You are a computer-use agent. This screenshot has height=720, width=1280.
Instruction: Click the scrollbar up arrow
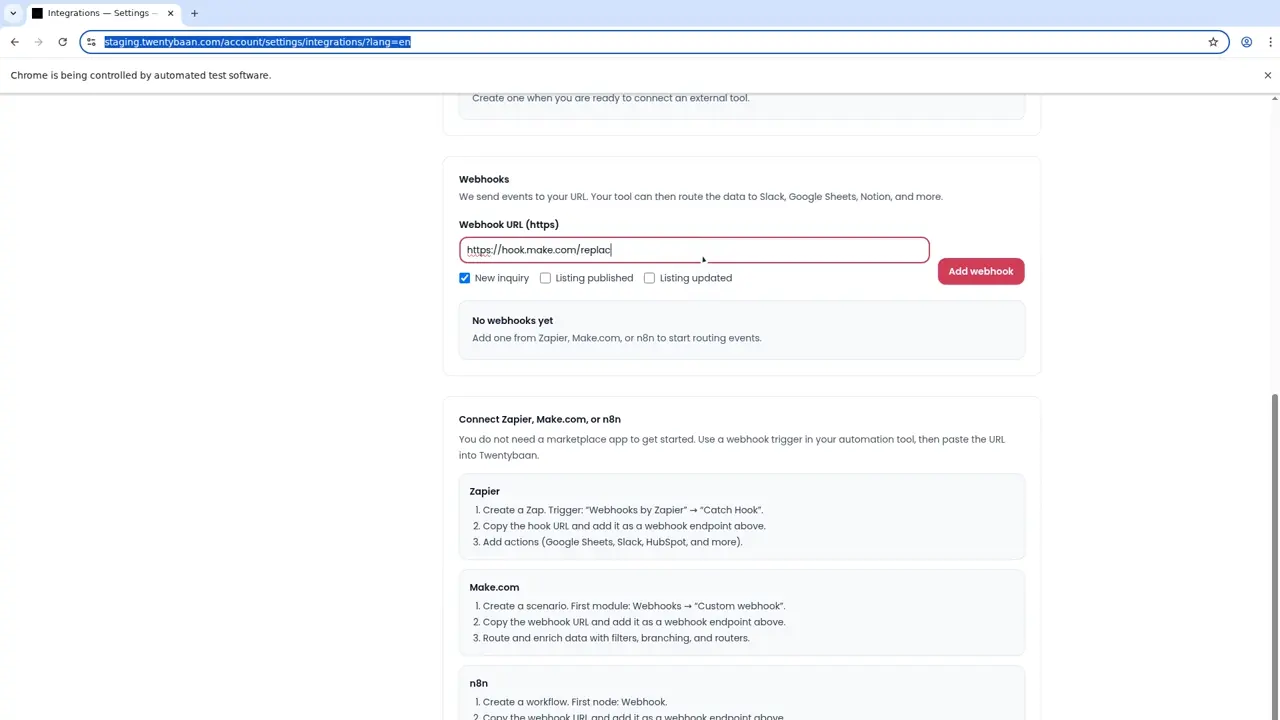[x=1273, y=97]
